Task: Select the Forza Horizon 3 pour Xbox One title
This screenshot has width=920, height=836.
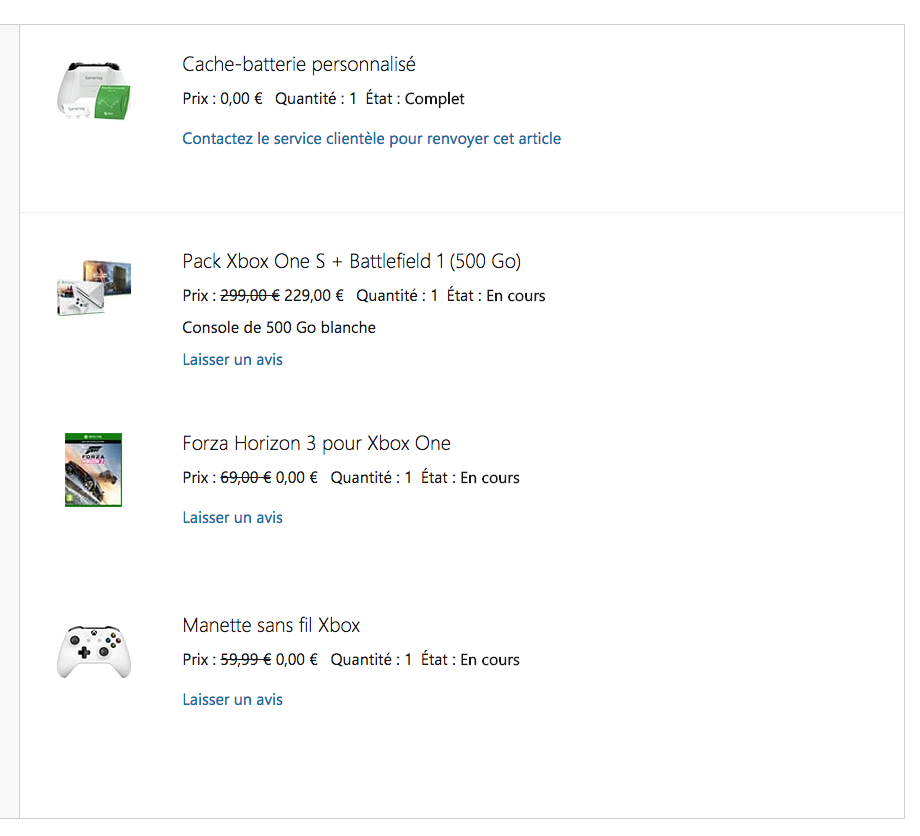Action: point(316,443)
